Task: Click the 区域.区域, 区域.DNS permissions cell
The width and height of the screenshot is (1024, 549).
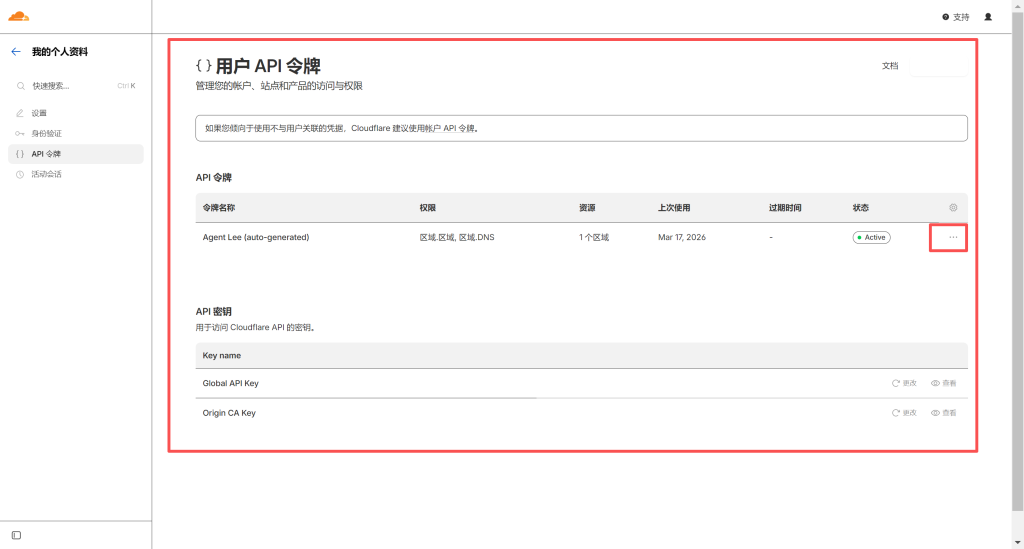Action: pos(457,237)
